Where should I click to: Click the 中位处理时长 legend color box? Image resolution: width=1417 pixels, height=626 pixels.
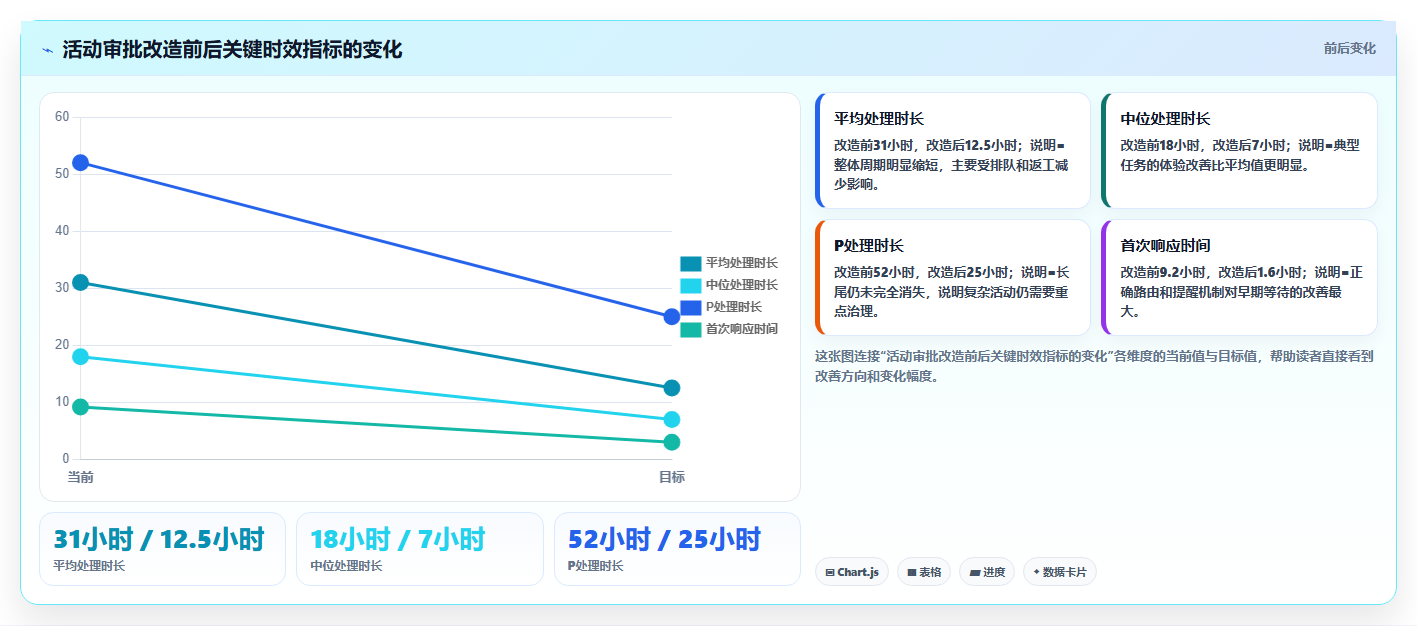point(690,286)
